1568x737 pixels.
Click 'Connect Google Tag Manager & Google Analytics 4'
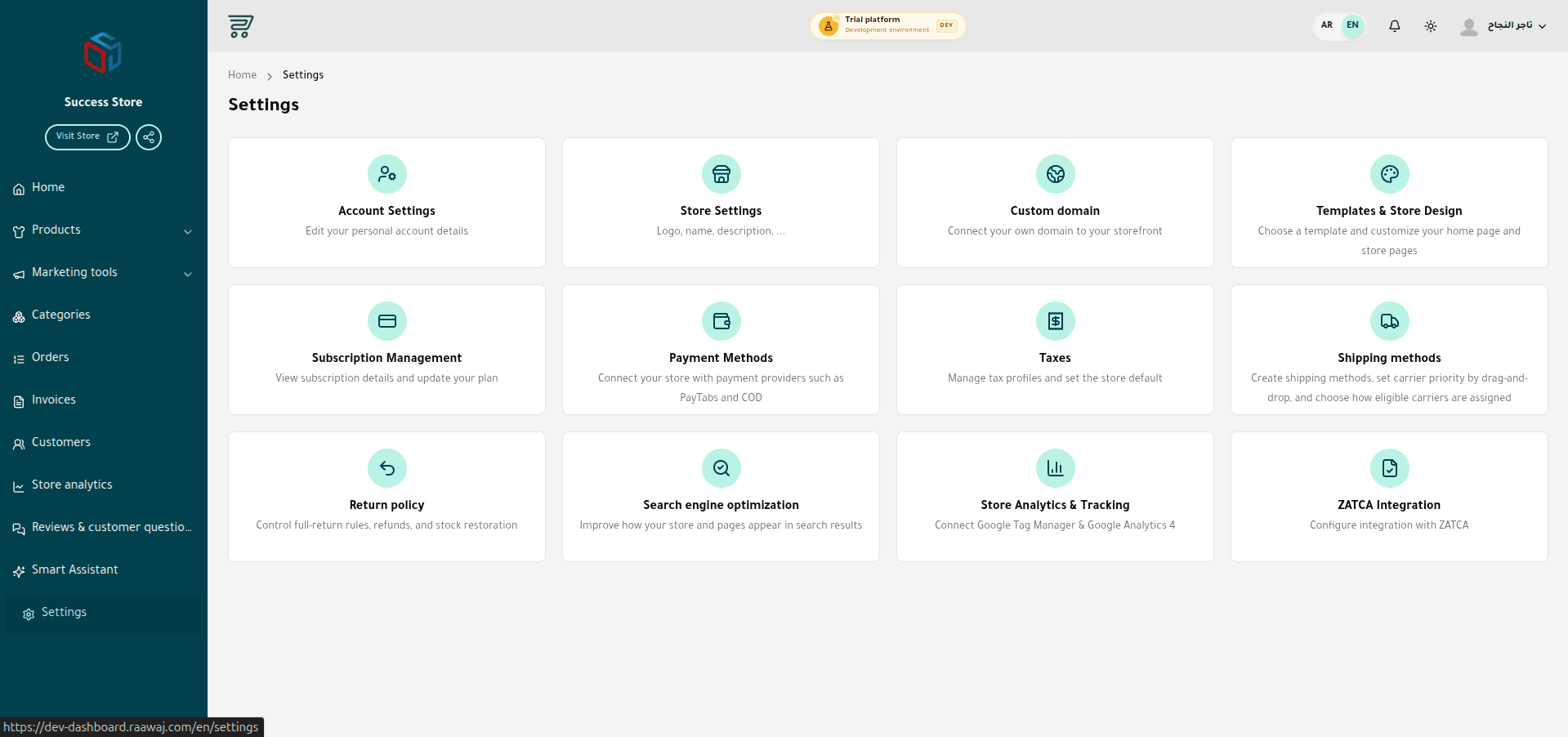point(1055,525)
